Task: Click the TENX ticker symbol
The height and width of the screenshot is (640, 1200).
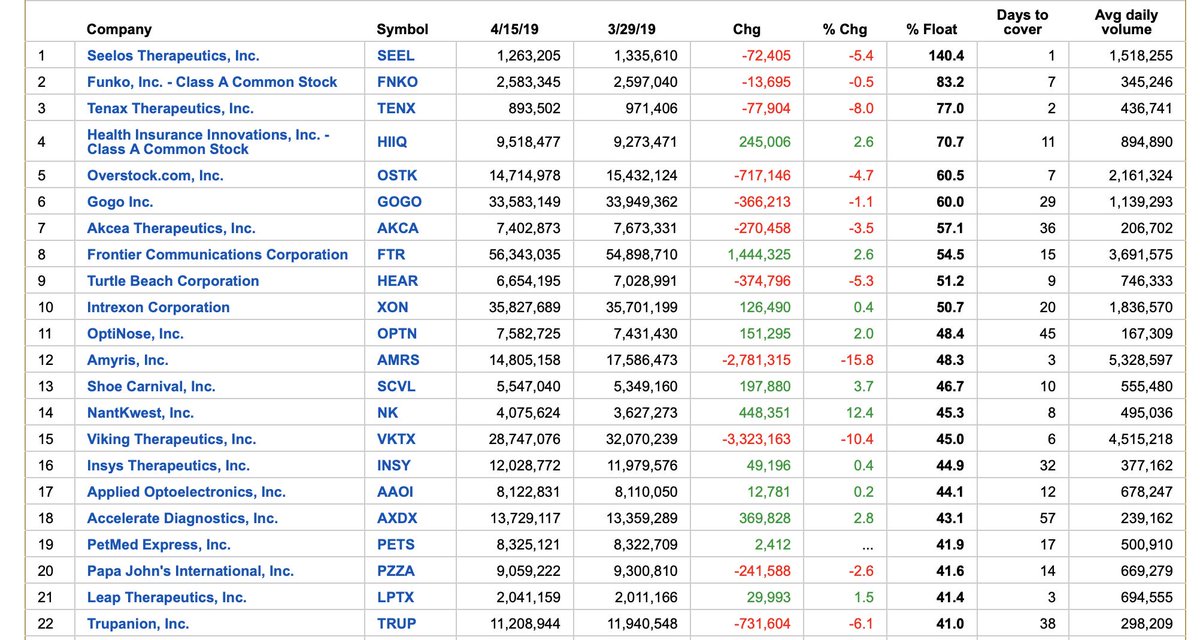Action: (397, 108)
